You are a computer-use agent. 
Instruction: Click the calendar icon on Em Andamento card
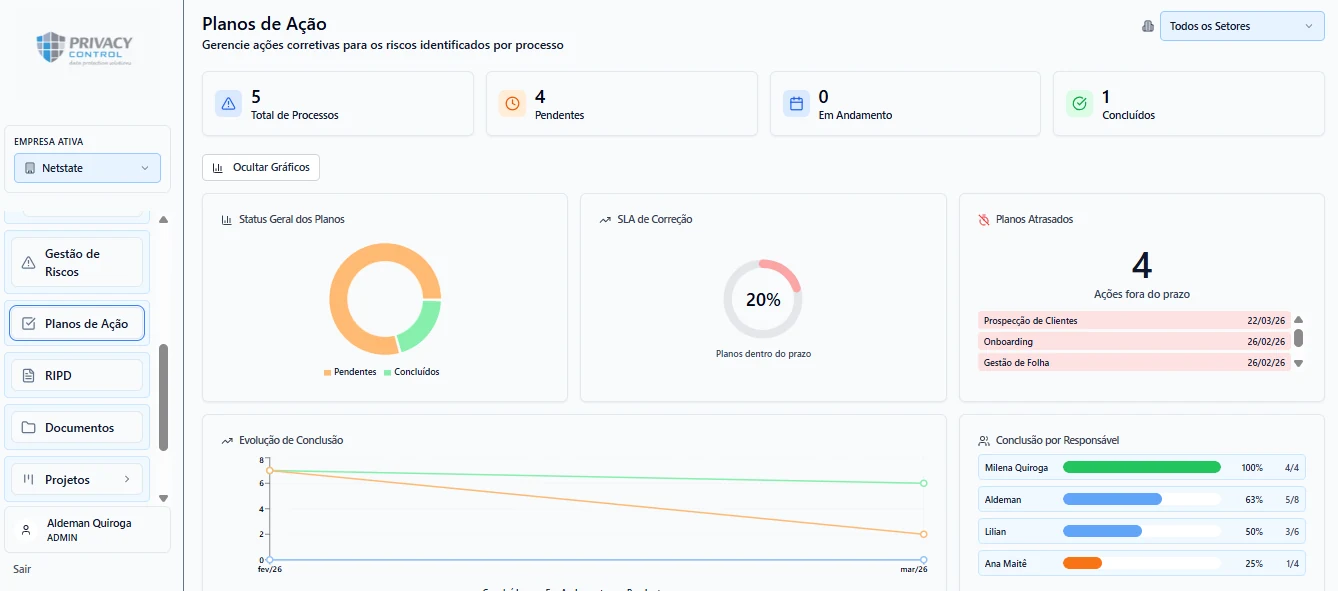[x=796, y=103]
